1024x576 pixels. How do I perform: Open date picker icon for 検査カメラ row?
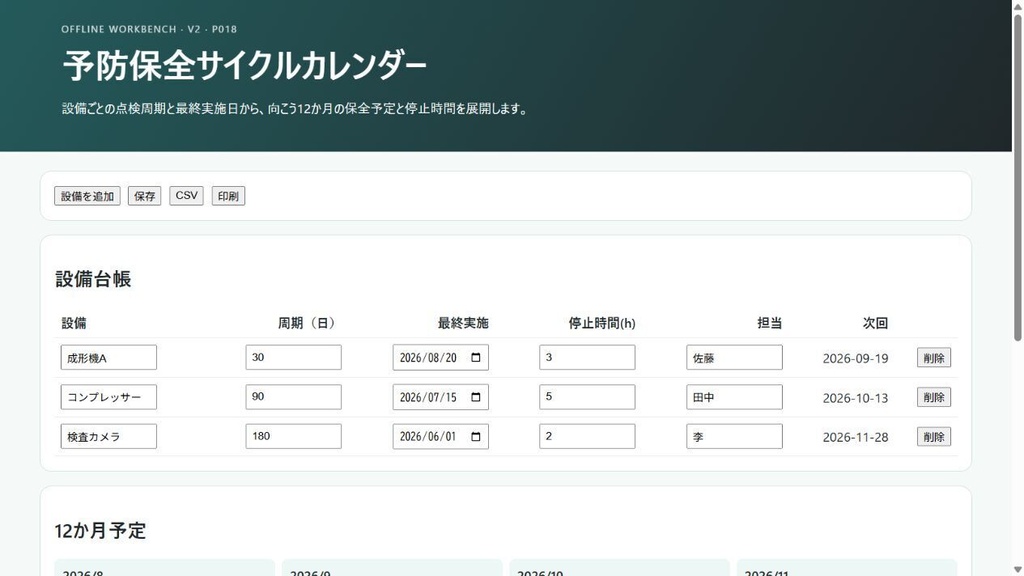[x=475, y=437]
